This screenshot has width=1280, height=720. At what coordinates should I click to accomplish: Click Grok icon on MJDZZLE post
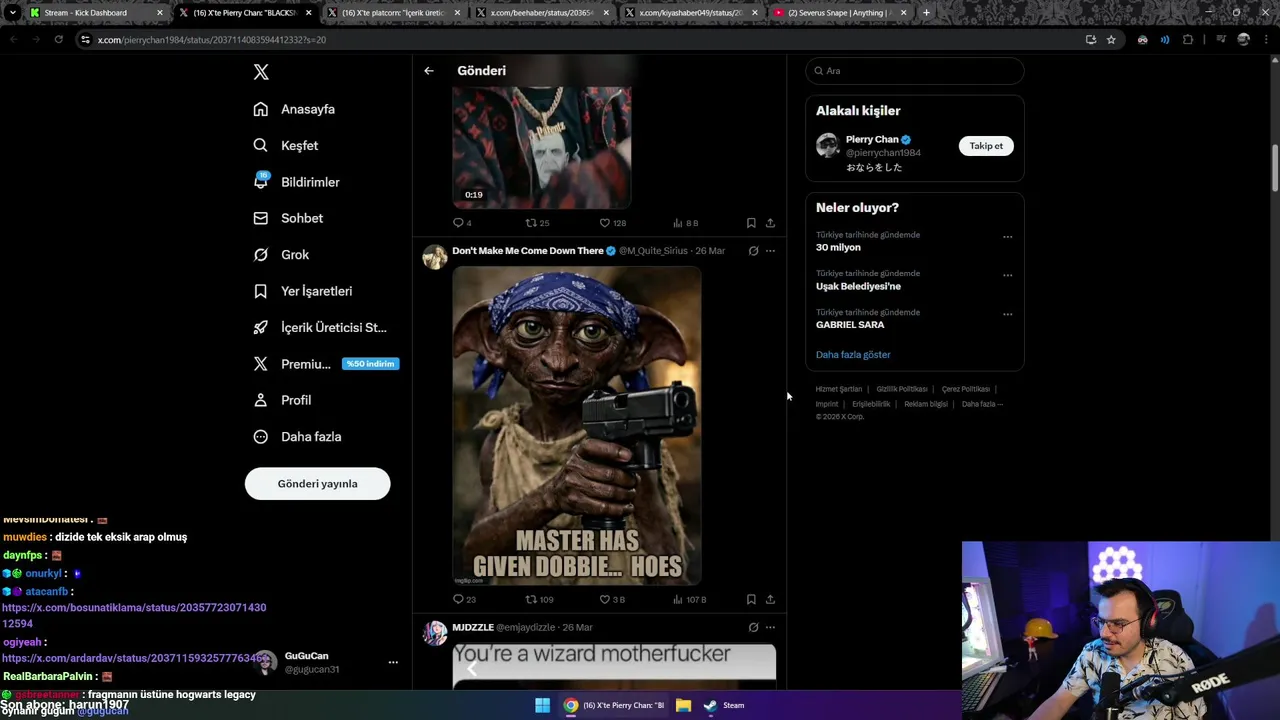[753, 628]
